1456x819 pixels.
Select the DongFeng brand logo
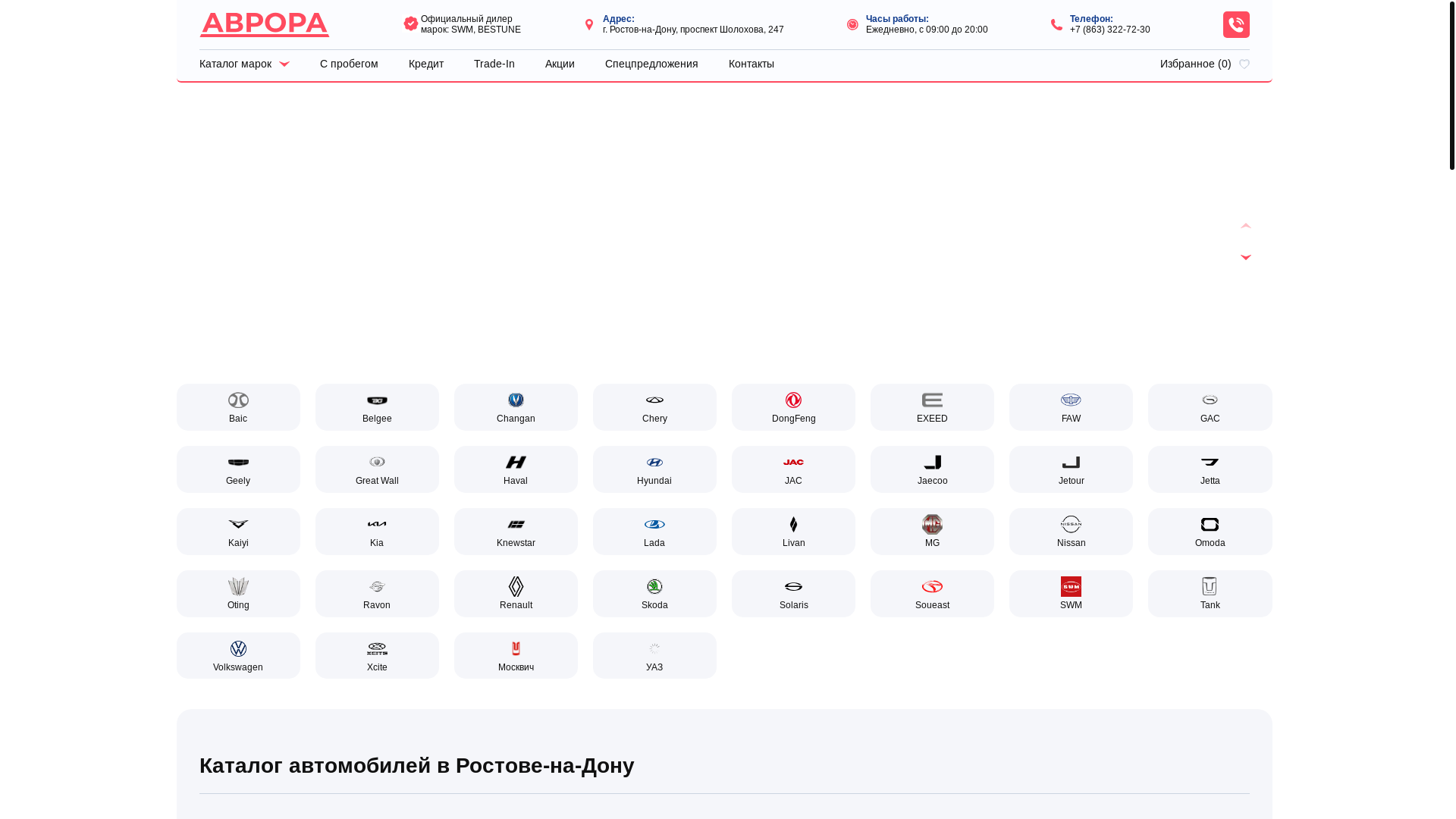(x=793, y=400)
